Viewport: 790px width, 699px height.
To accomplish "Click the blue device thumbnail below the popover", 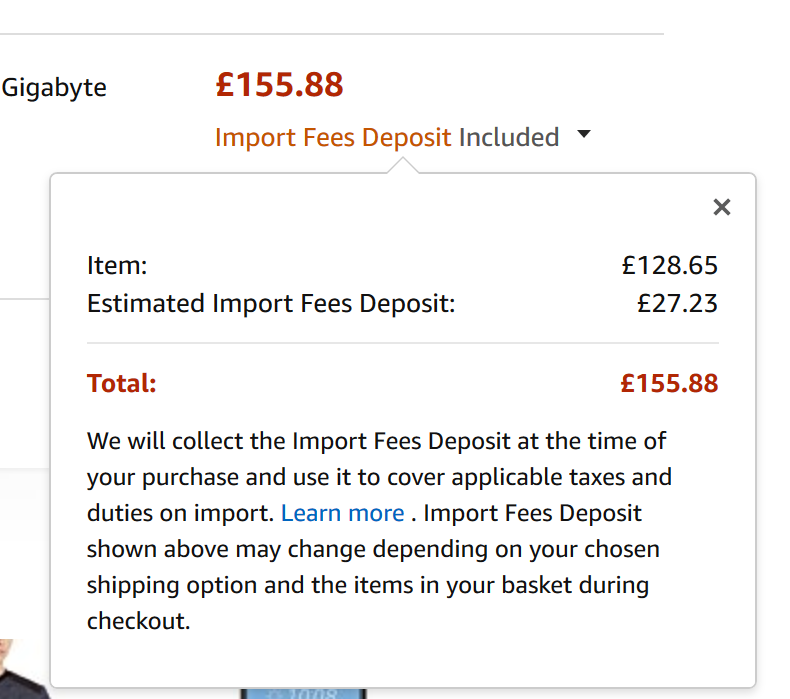I will point(303,692).
